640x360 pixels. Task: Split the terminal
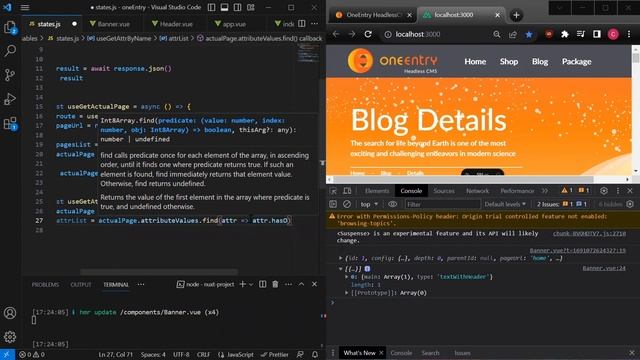[262, 284]
